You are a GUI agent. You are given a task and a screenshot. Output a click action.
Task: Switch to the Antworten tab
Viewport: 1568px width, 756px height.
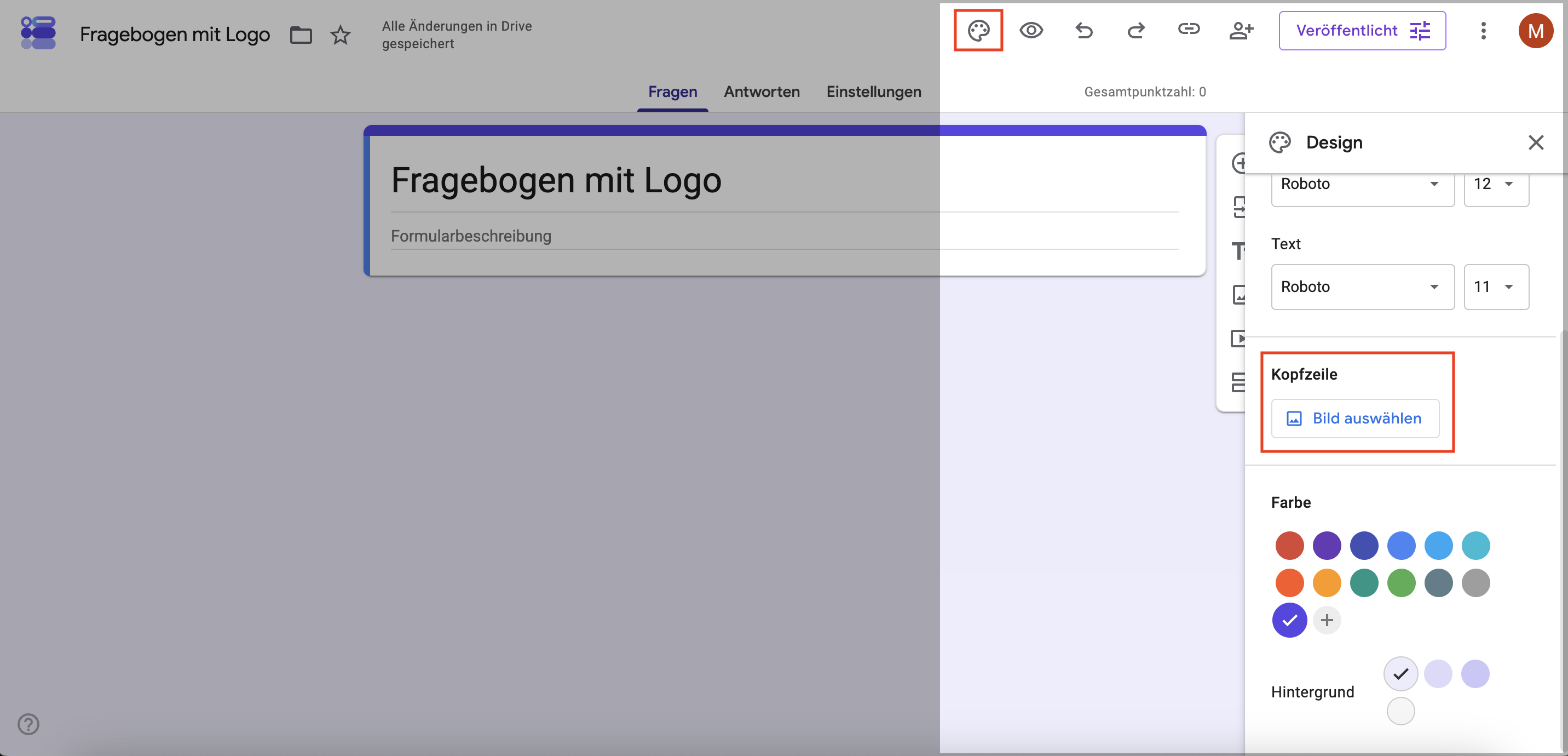[762, 91]
